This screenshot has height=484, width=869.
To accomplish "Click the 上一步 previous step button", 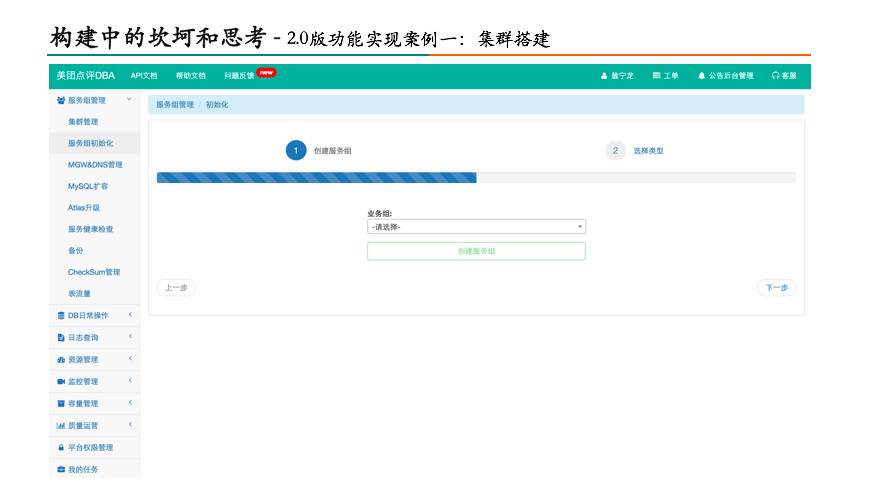I will pos(176,288).
